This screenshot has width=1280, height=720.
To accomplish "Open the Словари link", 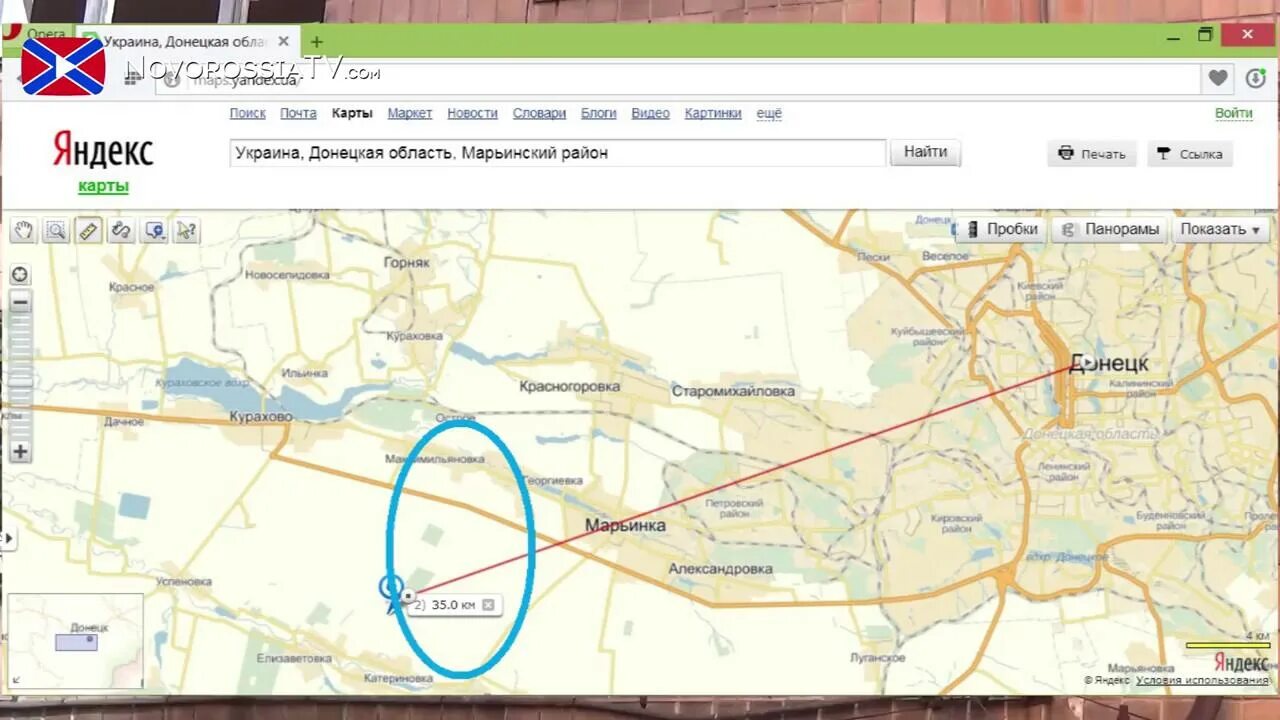I will pos(539,113).
